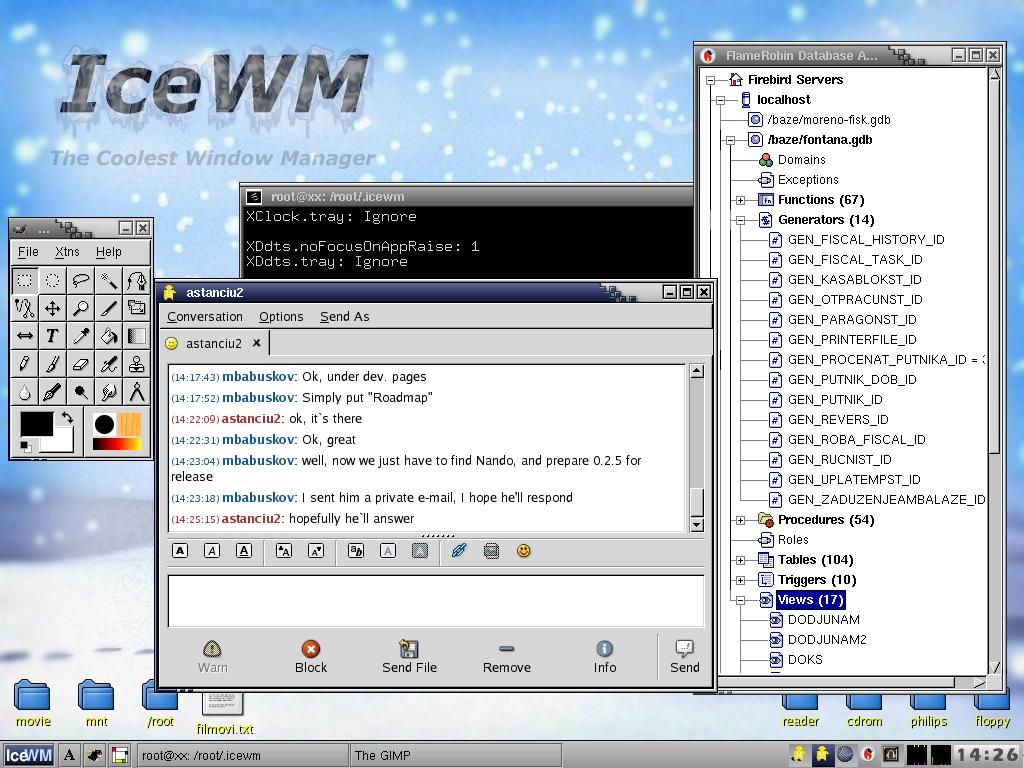
Task: Select the Flip tool in GIMP
Action: tap(25, 336)
